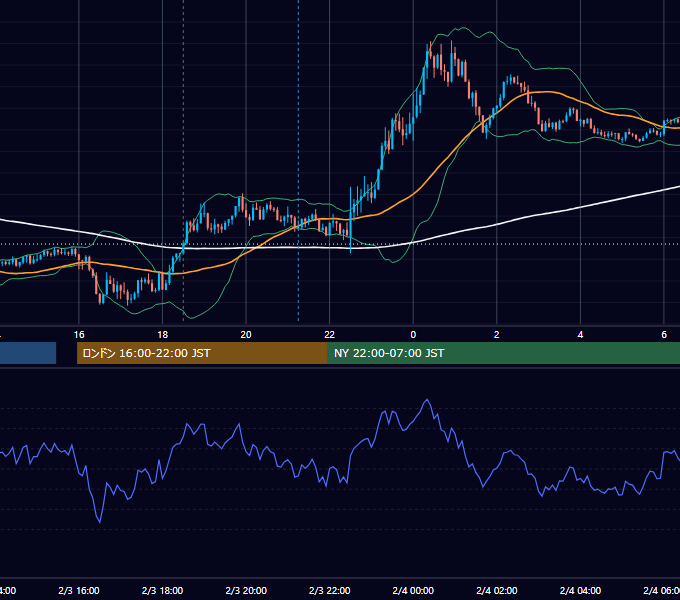This screenshot has height=600, width=680.
Task: Click the 2 hour label on upper chart
Action: tap(497, 335)
